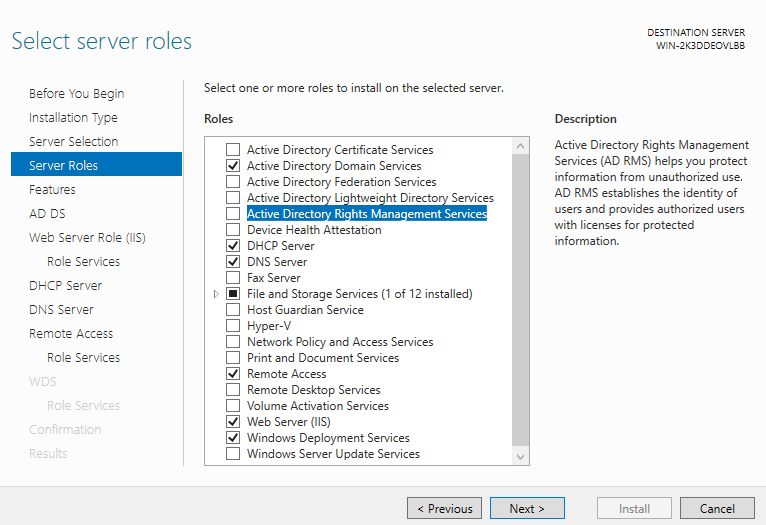Check the Active Directory Certificate Services checkbox
This screenshot has height=525, width=766.
click(233, 149)
